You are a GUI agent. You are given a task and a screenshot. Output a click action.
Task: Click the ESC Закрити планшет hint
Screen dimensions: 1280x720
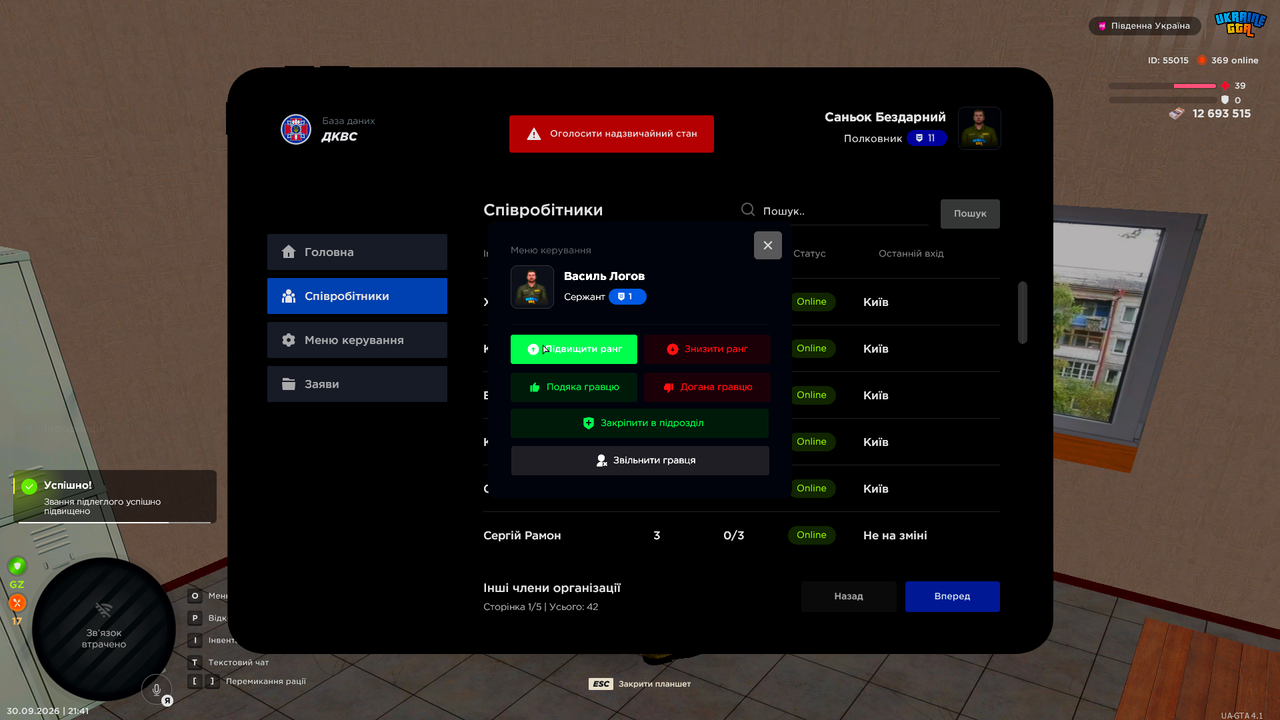pos(640,684)
